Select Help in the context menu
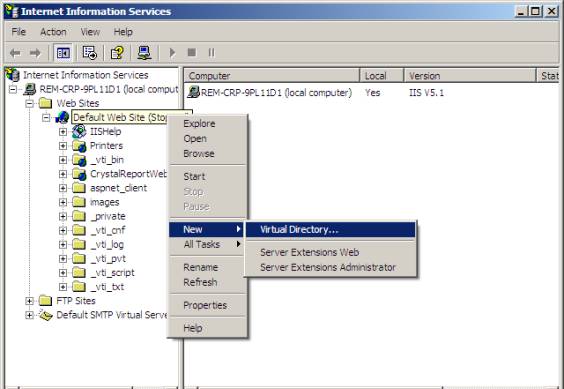Screen dimensions: 564x389 (x=208, y=328)
